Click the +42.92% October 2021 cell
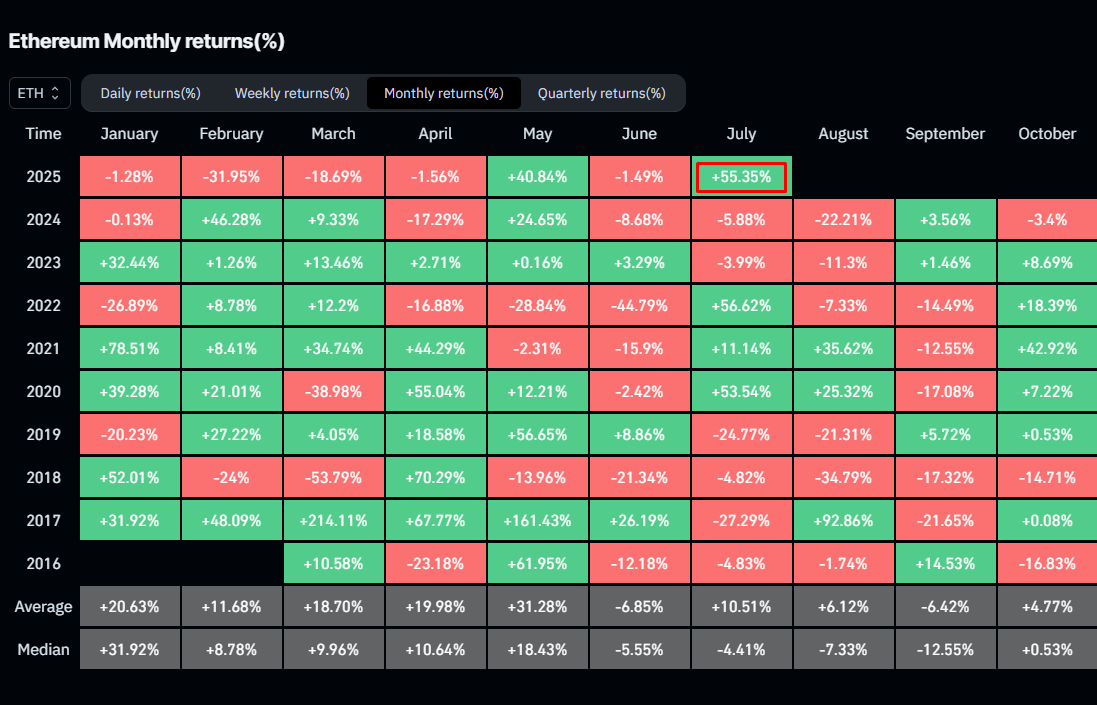The width and height of the screenshot is (1097, 705). tap(1047, 348)
